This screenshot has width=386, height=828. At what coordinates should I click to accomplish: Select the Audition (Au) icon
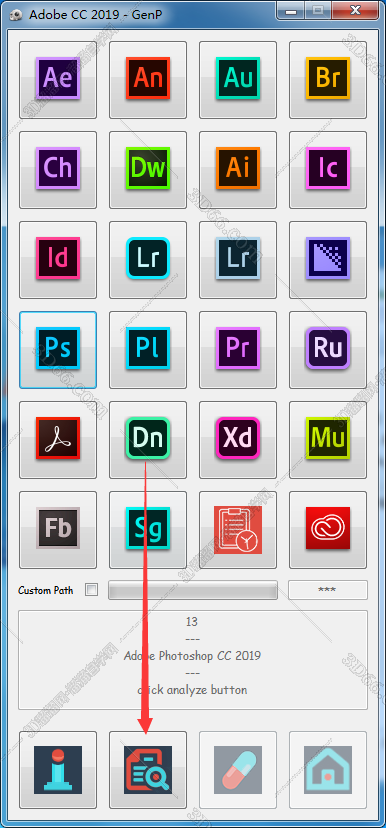(x=238, y=80)
